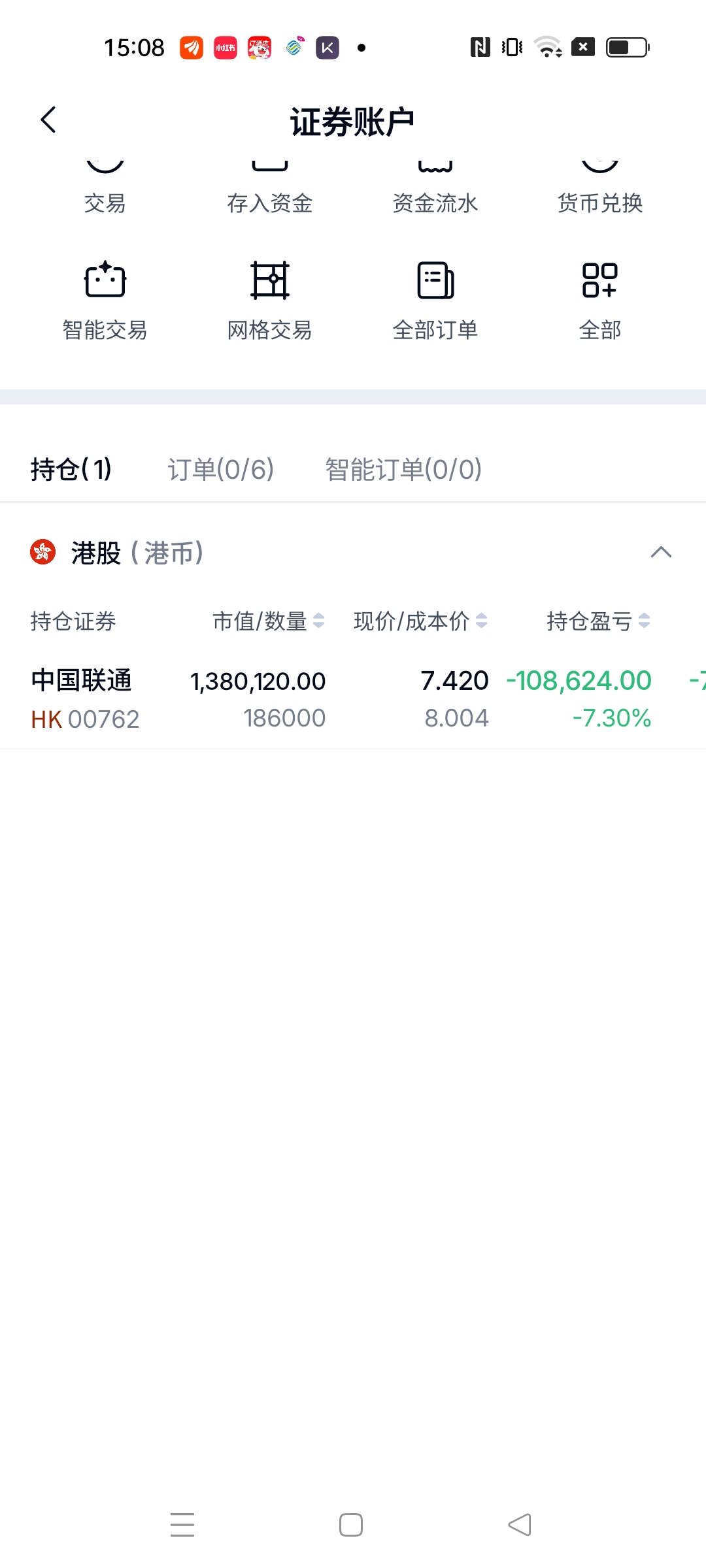Open the Android recent apps menu
The width and height of the screenshot is (706, 1568).
point(182,1525)
